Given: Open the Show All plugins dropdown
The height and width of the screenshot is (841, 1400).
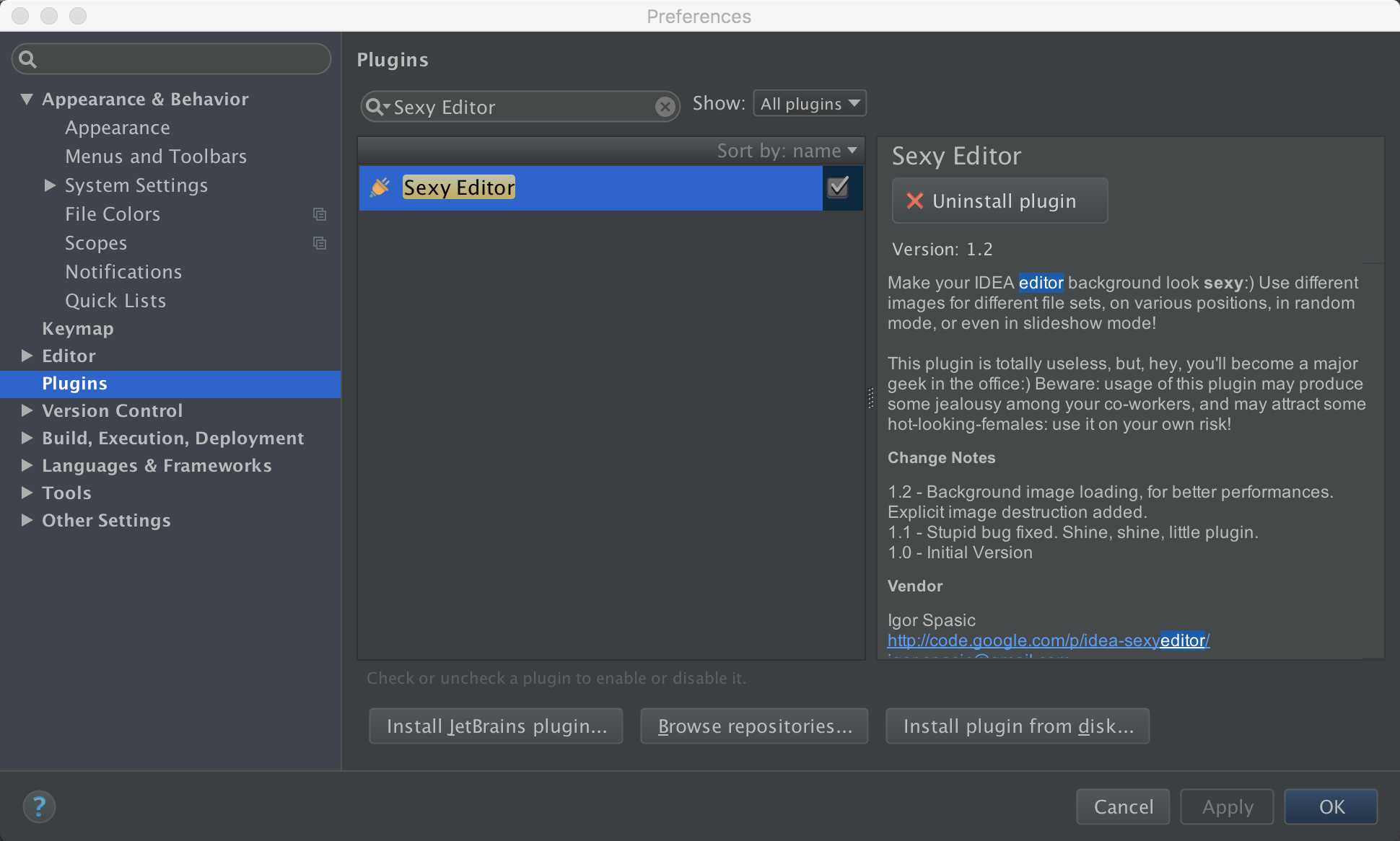Looking at the screenshot, I should 807,103.
